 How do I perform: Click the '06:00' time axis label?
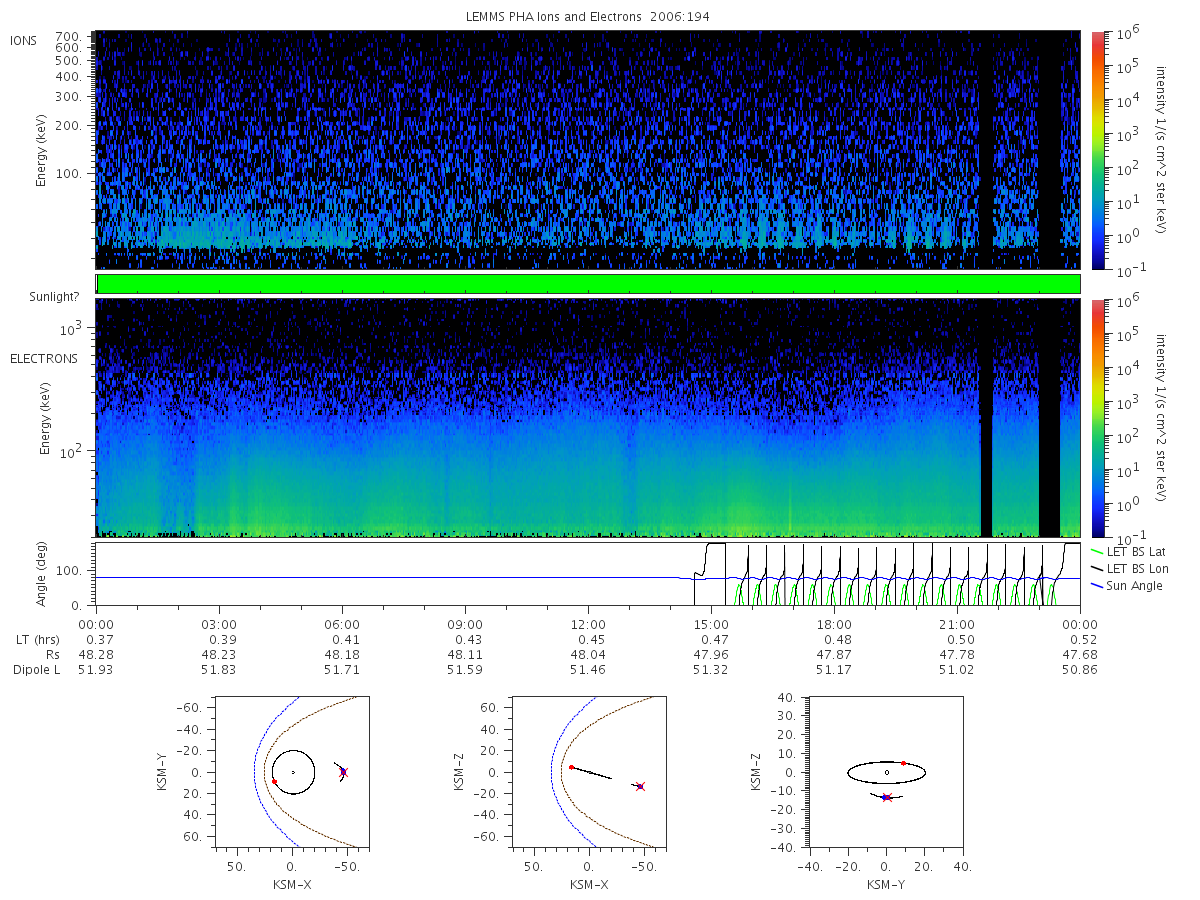coord(342,624)
